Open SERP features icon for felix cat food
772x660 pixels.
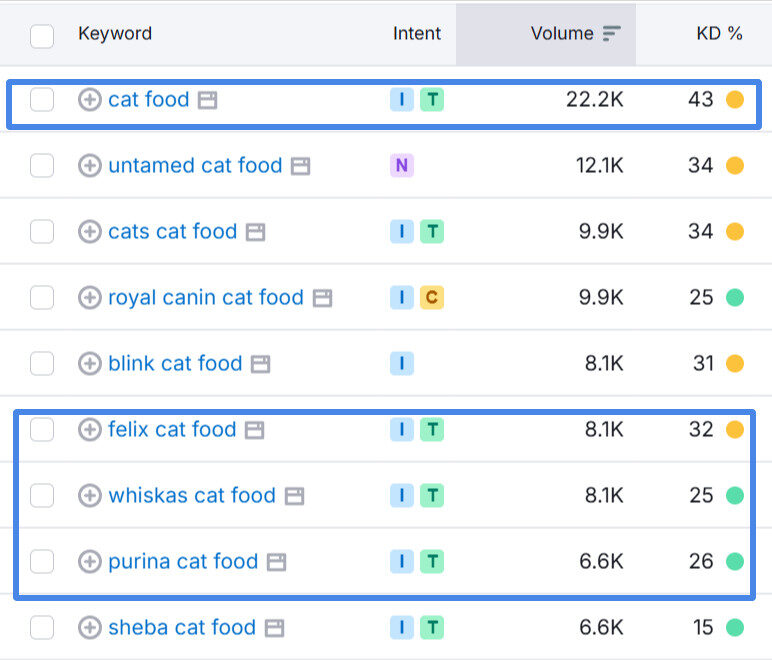(x=255, y=430)
